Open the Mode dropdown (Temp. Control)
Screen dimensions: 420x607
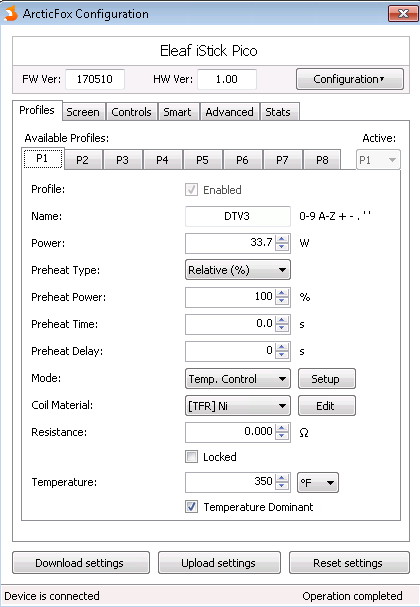(238, 379)
